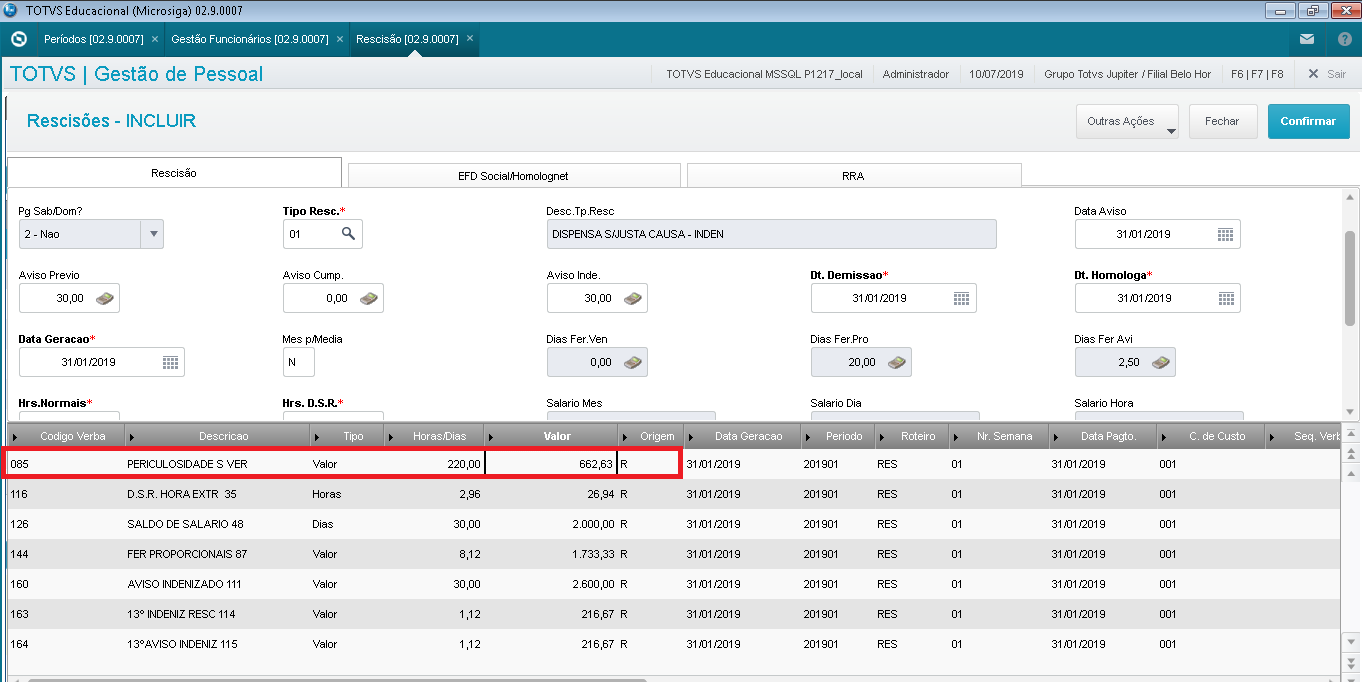Click the F6 | F7 | F8 shortcut

click(x=1257, y=74)
